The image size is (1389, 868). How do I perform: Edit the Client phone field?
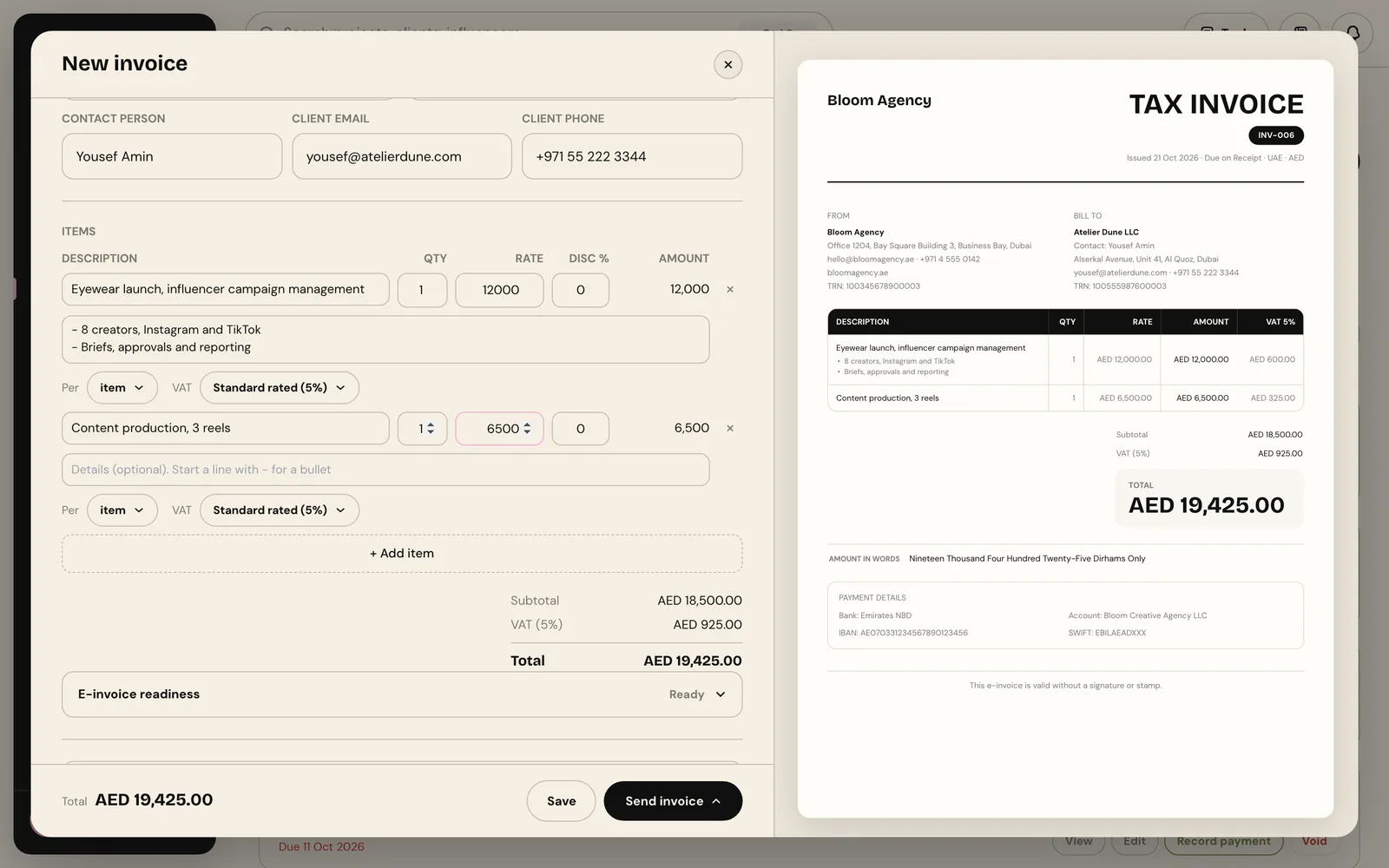point(632,156)
